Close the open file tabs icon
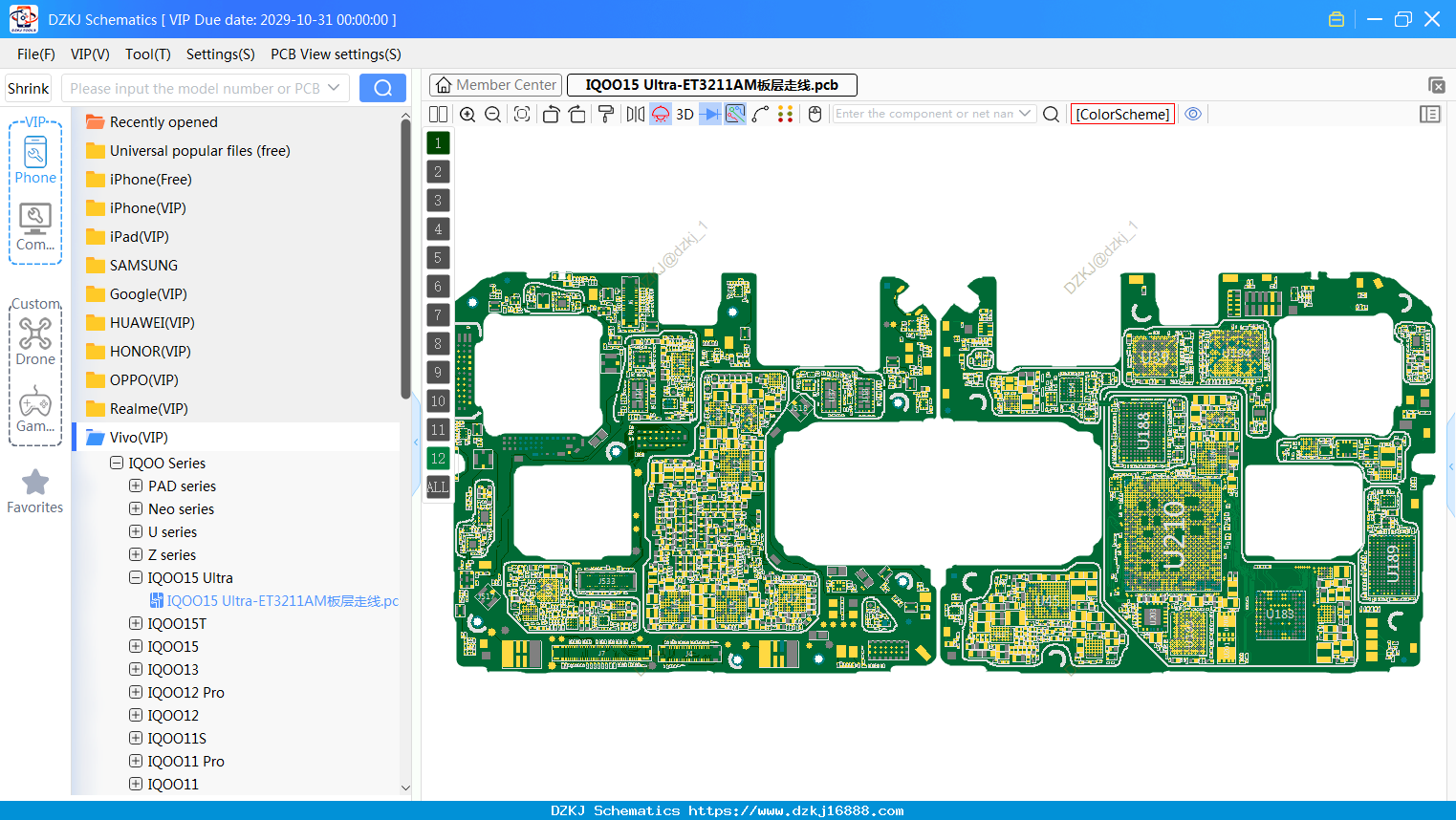 pyautogui.click(x=1436, y=85)
